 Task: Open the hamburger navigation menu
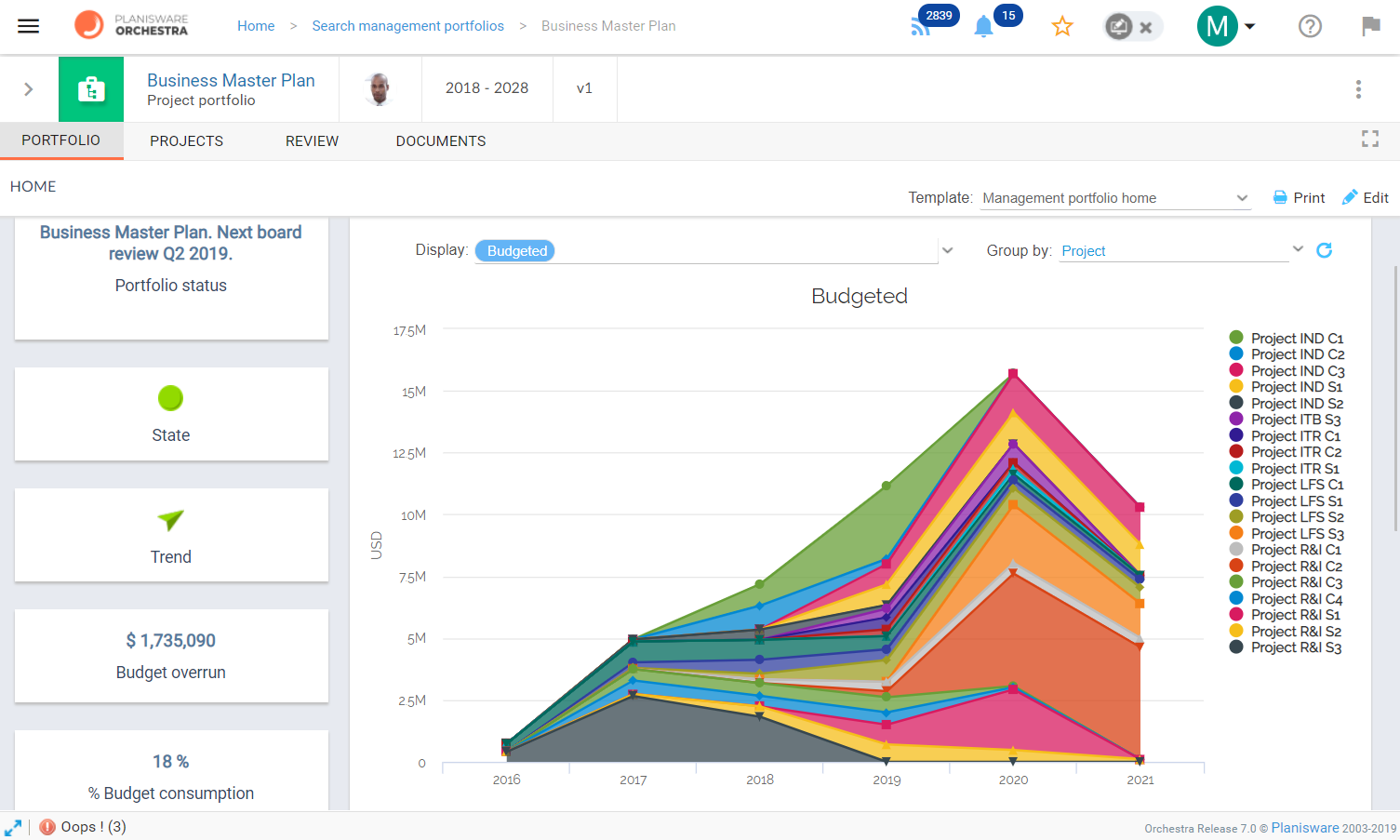(29, 26)
